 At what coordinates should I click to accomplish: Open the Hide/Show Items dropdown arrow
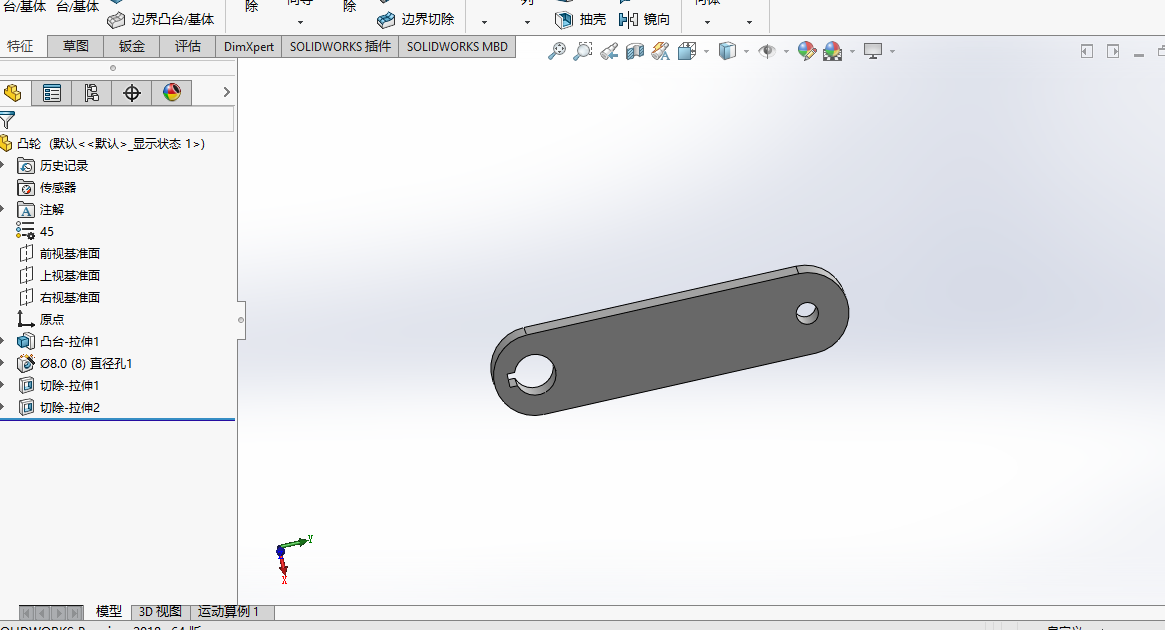(x=786, y=52)
